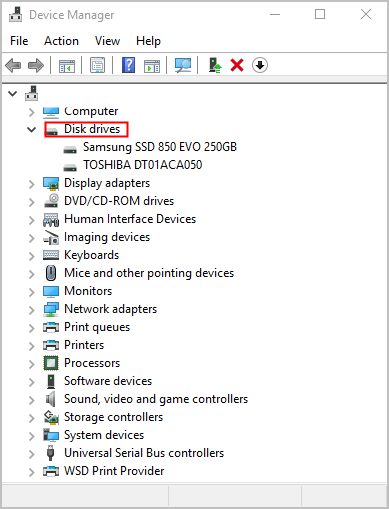The image size is (389, 509).
Task: Expand the Display adapters category
Action: 32,184
